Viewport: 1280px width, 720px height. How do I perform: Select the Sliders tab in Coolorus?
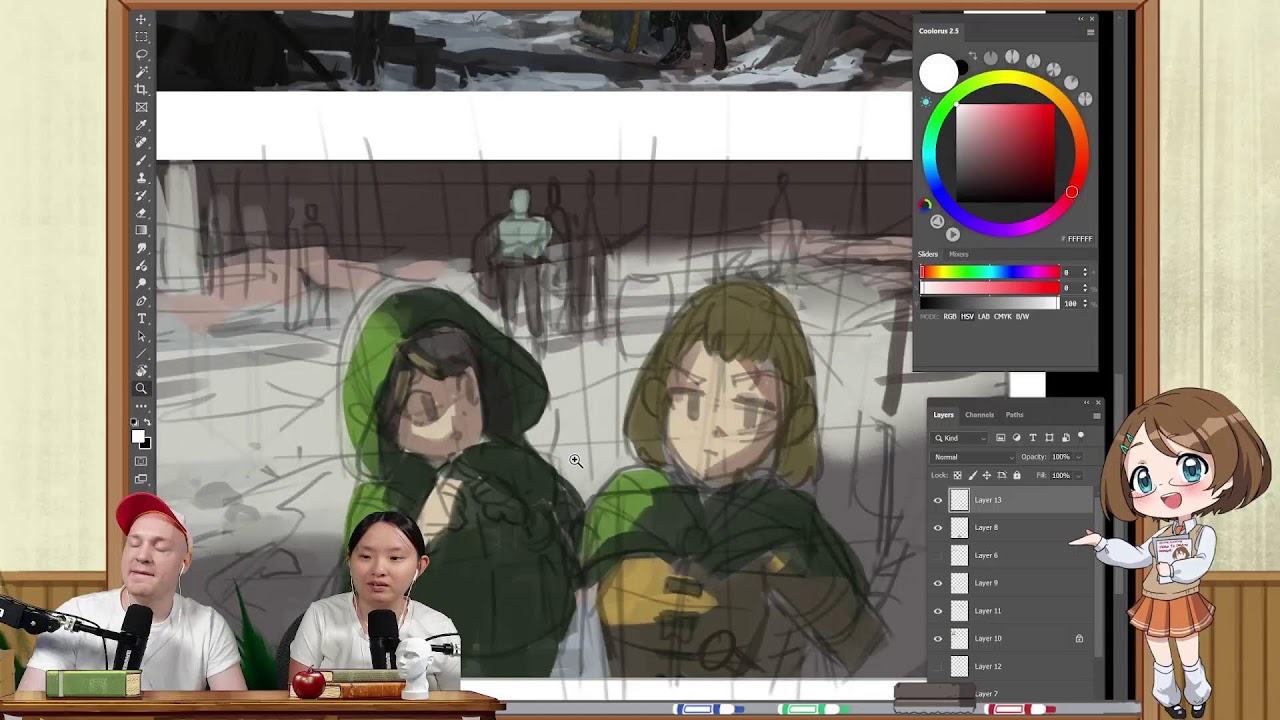[928, 254]
